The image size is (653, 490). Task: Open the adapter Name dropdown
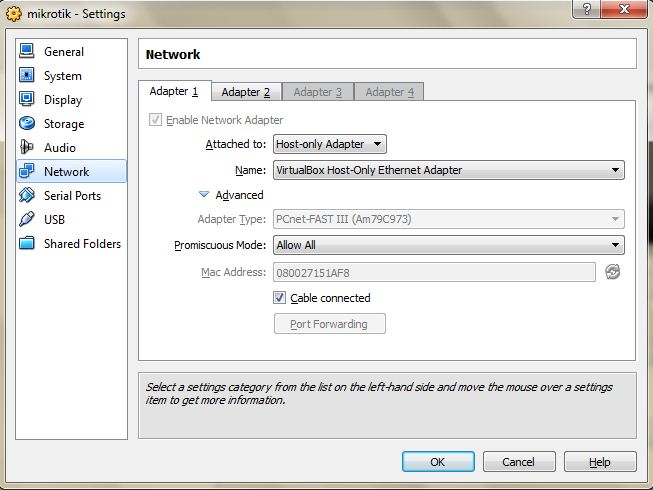(449, 170)
